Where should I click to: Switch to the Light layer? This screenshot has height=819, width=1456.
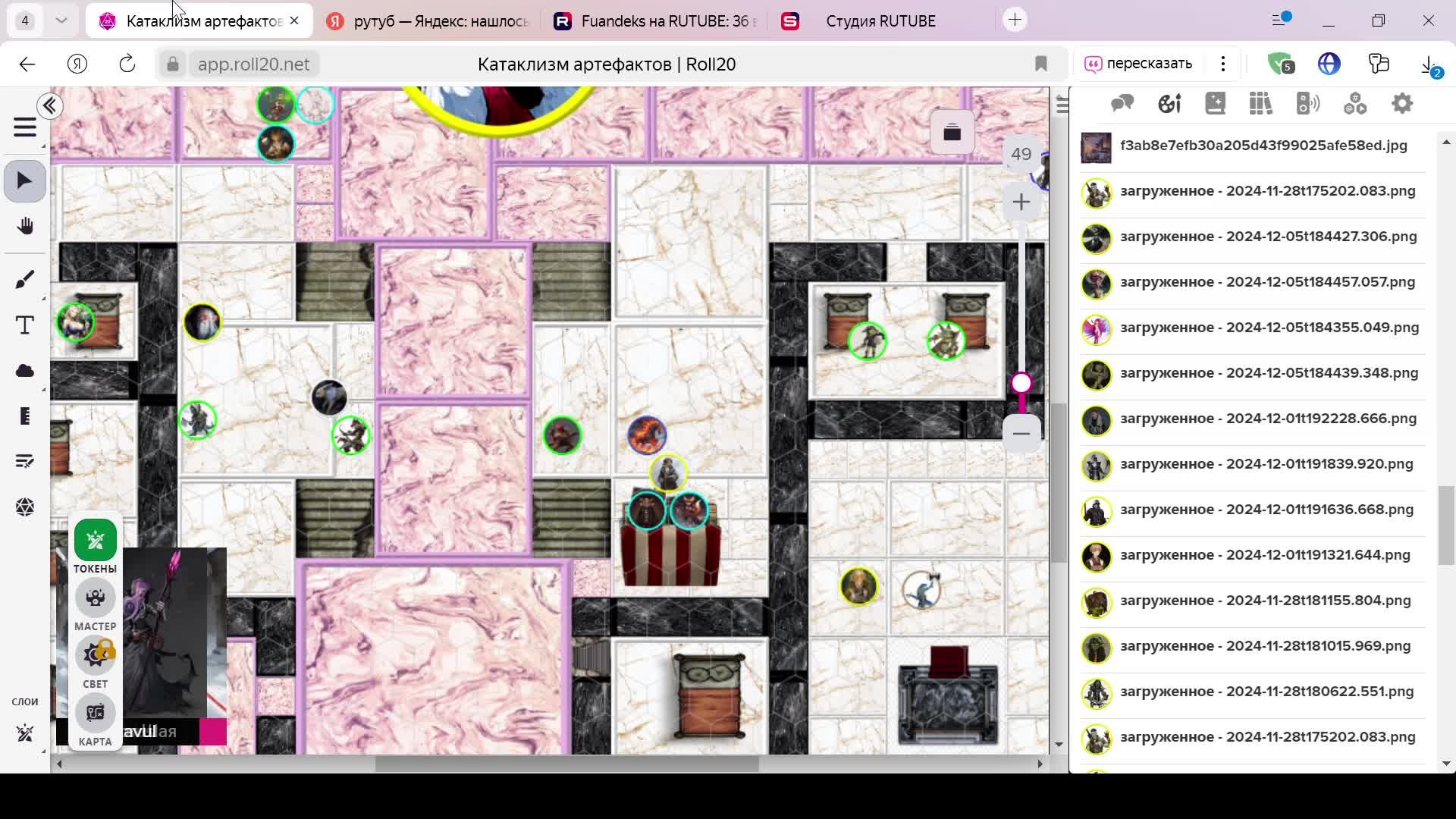[95, 656]
